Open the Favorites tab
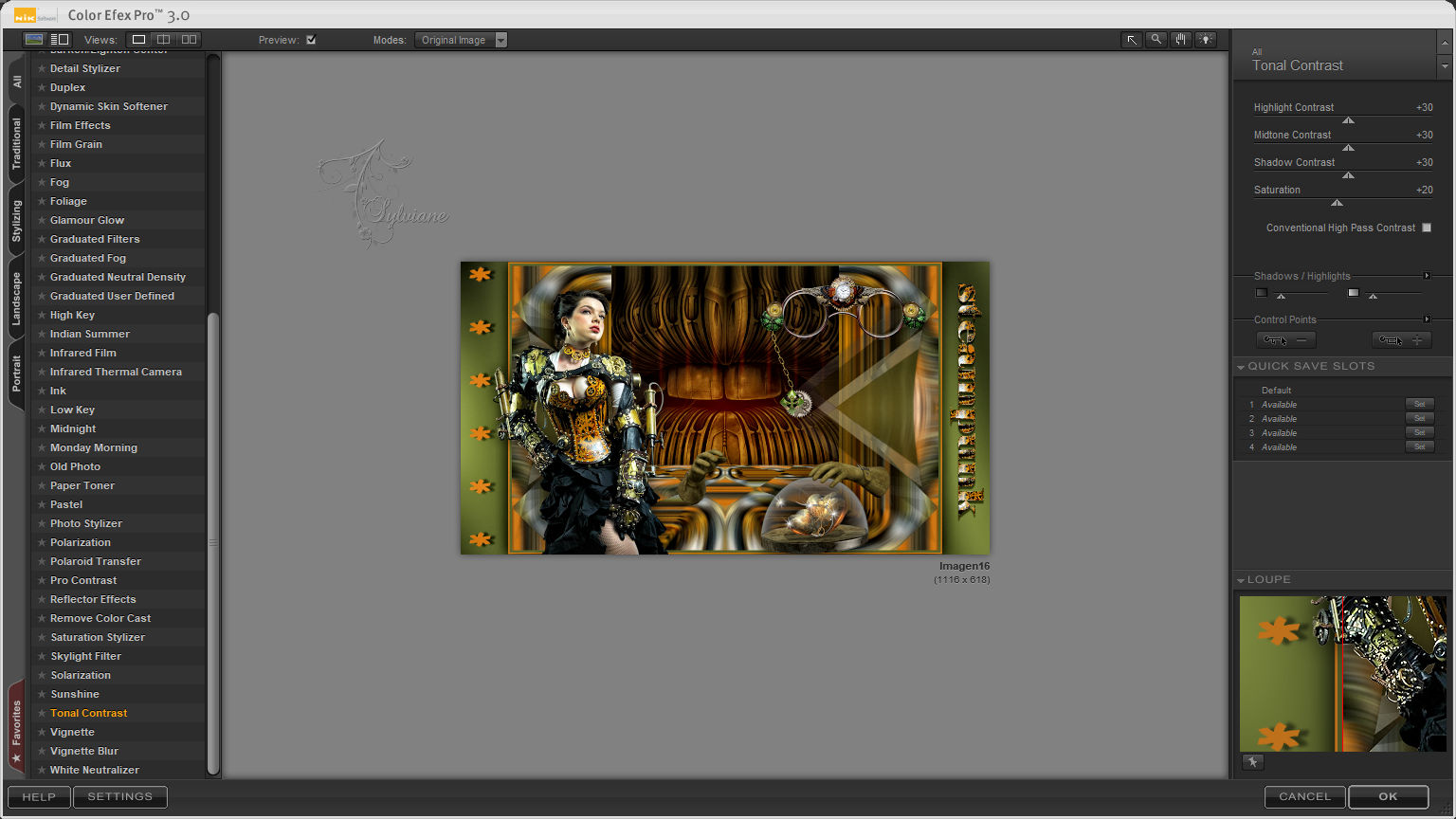The width and height of the screenshot is (1456, 819). [x=16, y=728]
